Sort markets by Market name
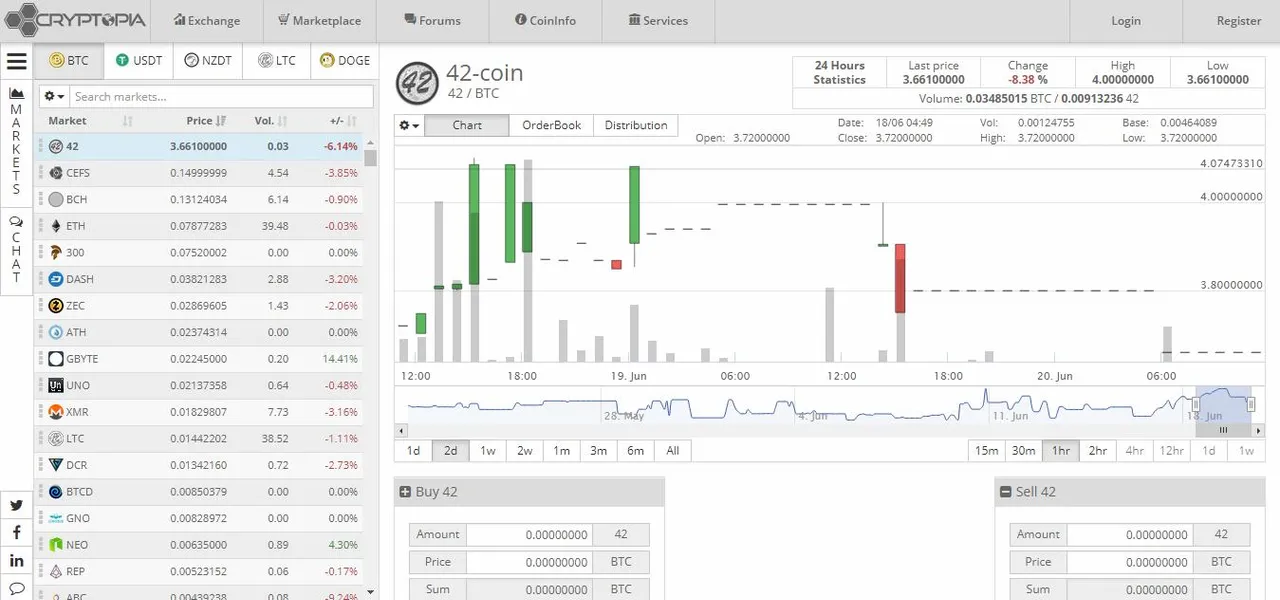 coord(91,120)
